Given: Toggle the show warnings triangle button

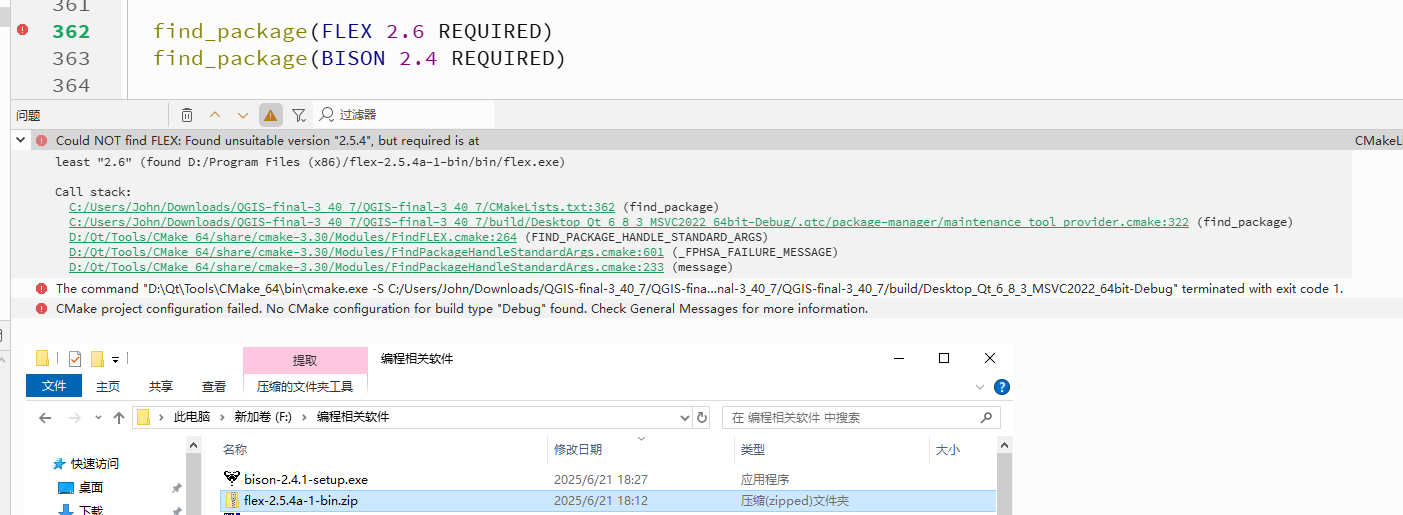Looking at the screenshot, I should tap(270, 115).
